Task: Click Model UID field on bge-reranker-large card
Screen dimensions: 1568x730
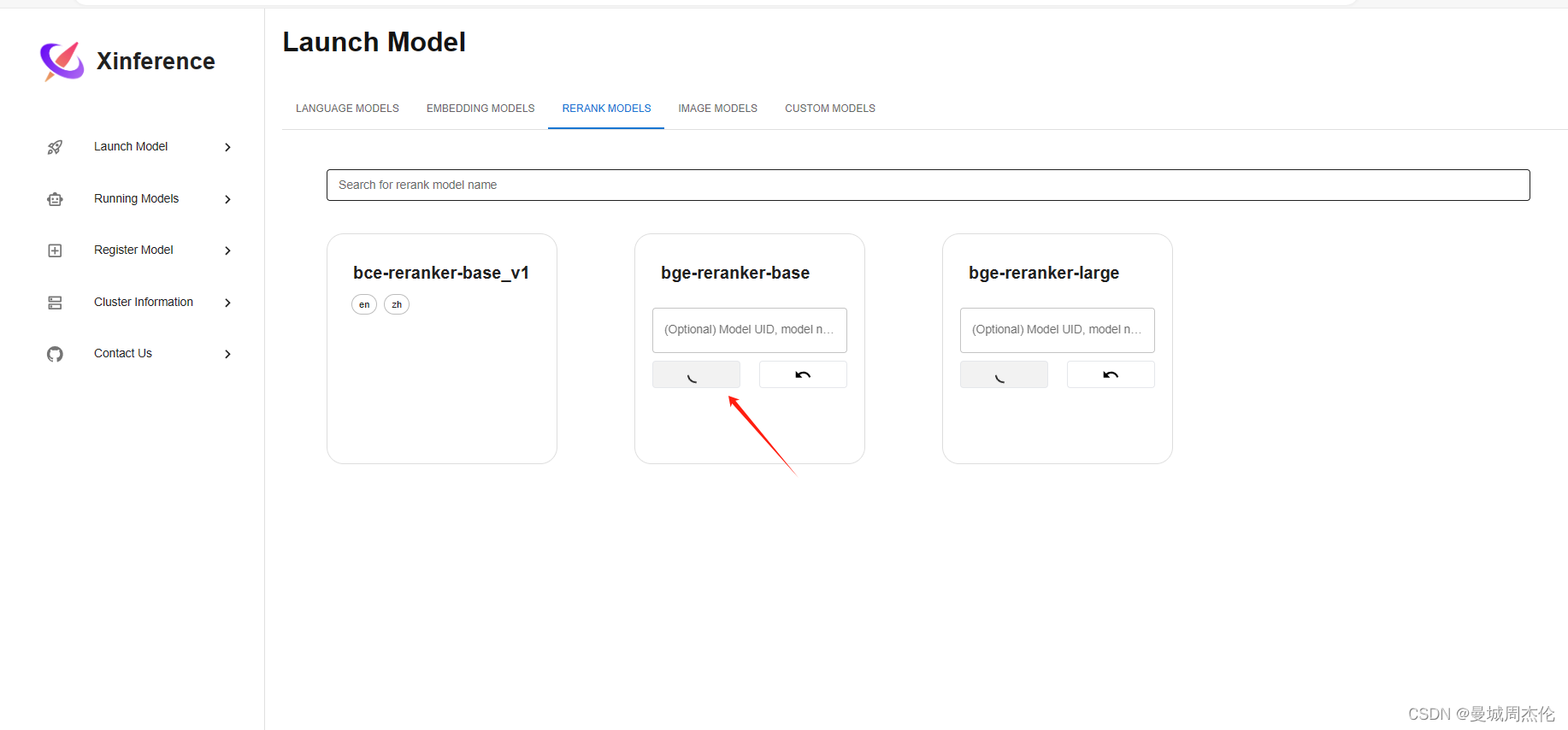Action: pyautogui.click(x=1058, y=330)
